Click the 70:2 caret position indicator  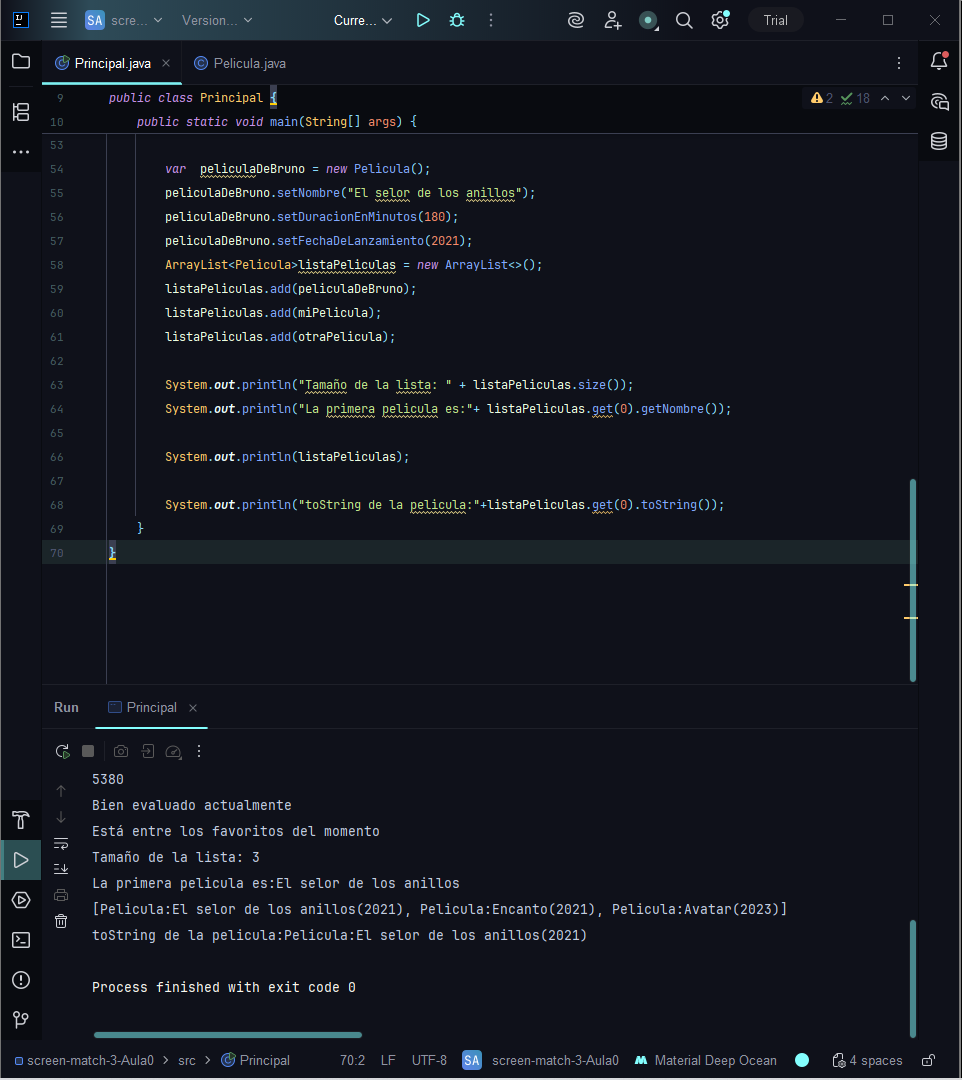pyautogui.click(x=353, y=1060)
